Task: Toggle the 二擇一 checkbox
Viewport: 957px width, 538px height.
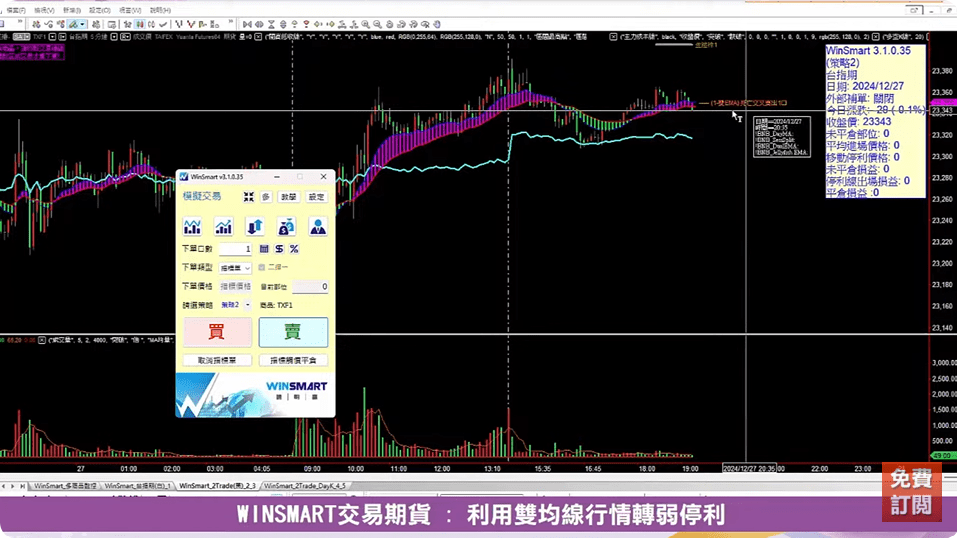Action: (261, 267)
